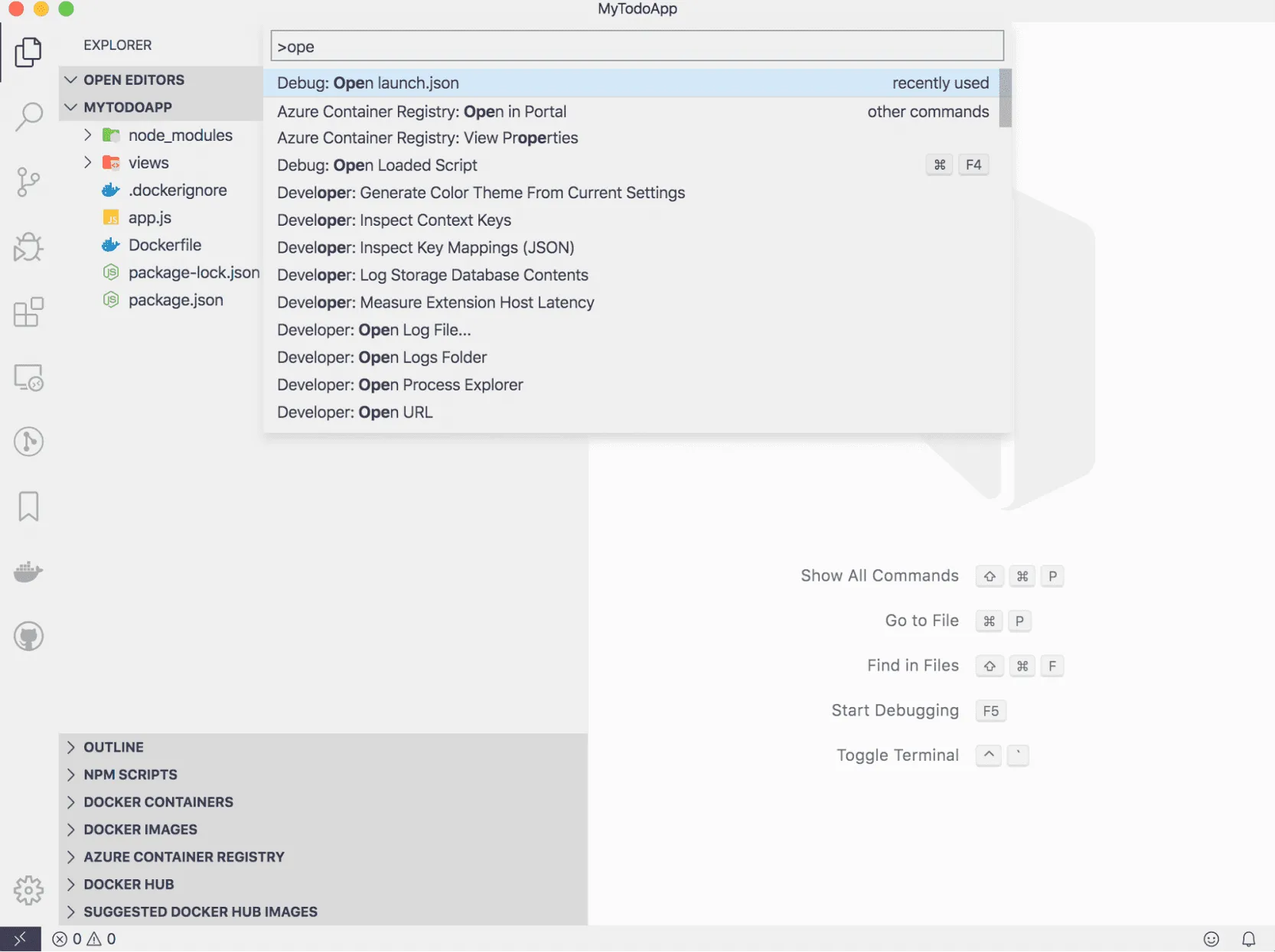The height and width of the screenshot is (952, 1275).
Task: Click the Dockerfile whale icon
Action: [111, 245]
